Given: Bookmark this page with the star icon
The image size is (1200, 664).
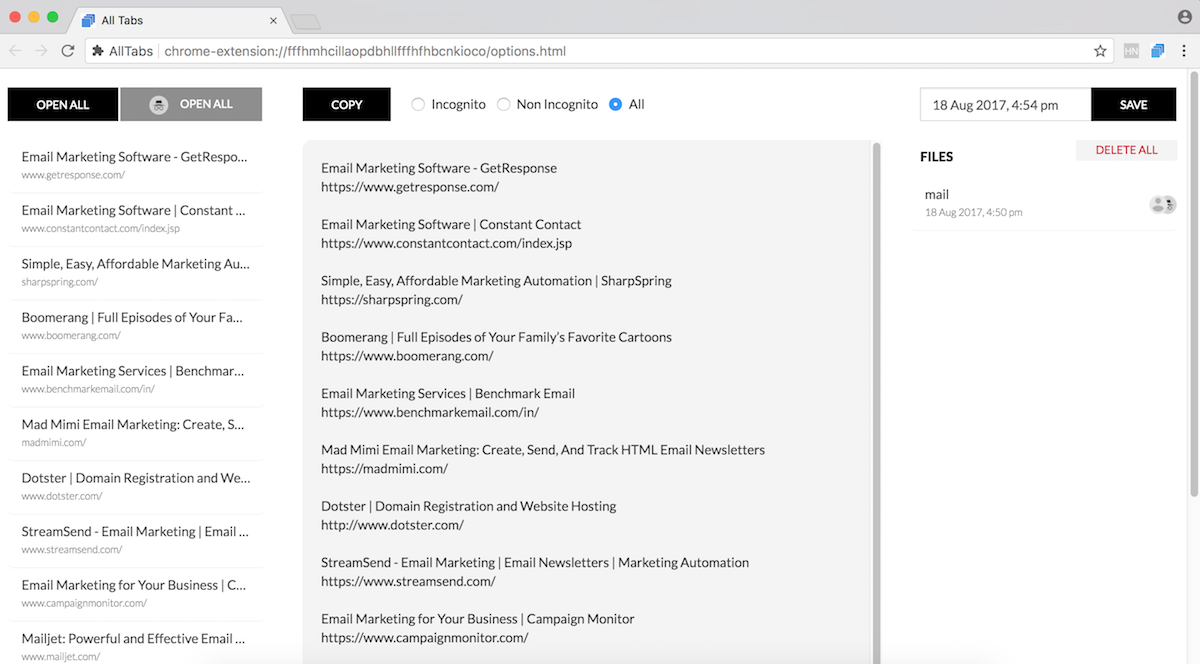Looking at the screenshot, I should click(1100, 50).
